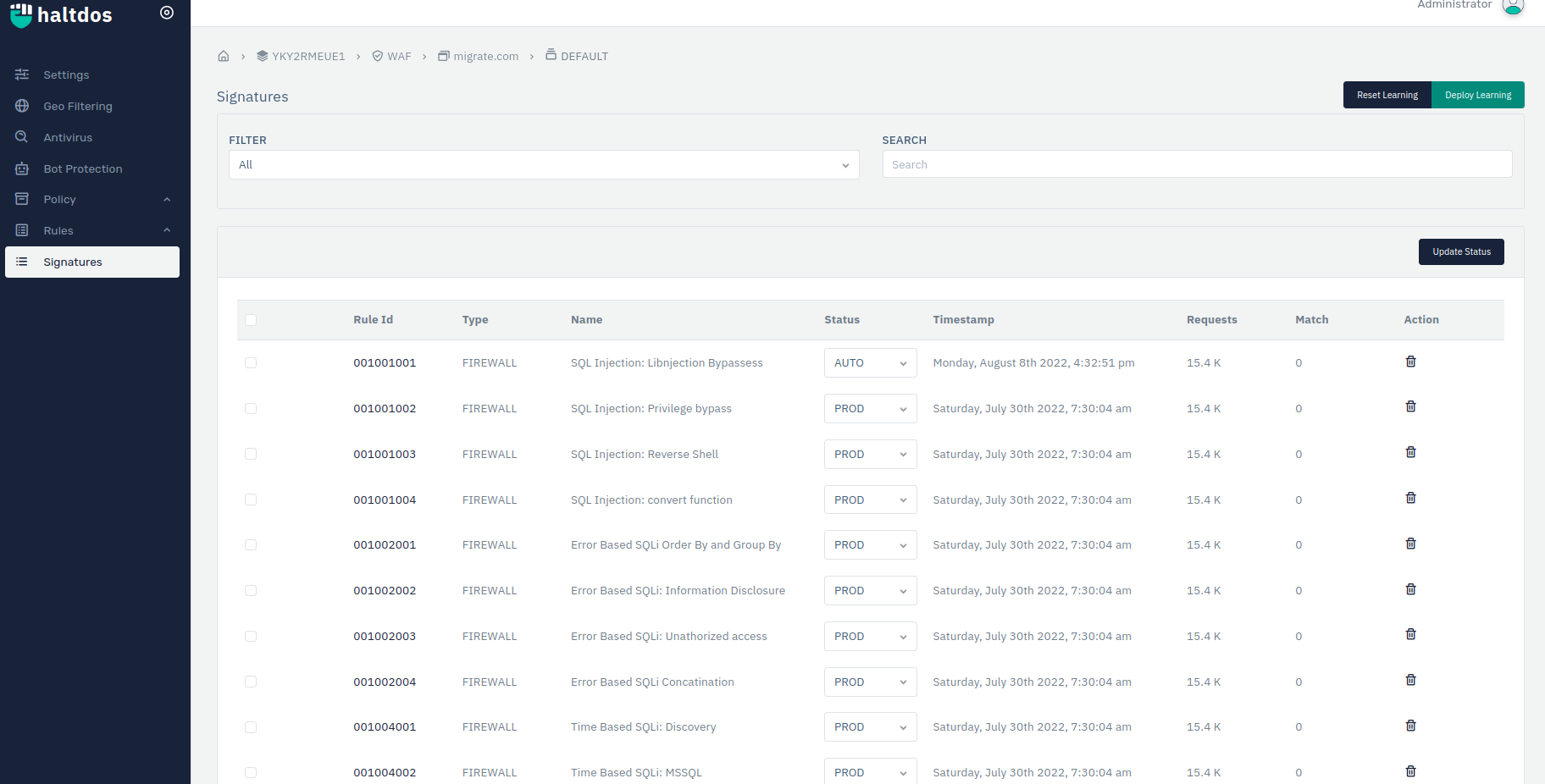Click the Geo Filtering globe icon
The image size is (1545, 784).
22,106
